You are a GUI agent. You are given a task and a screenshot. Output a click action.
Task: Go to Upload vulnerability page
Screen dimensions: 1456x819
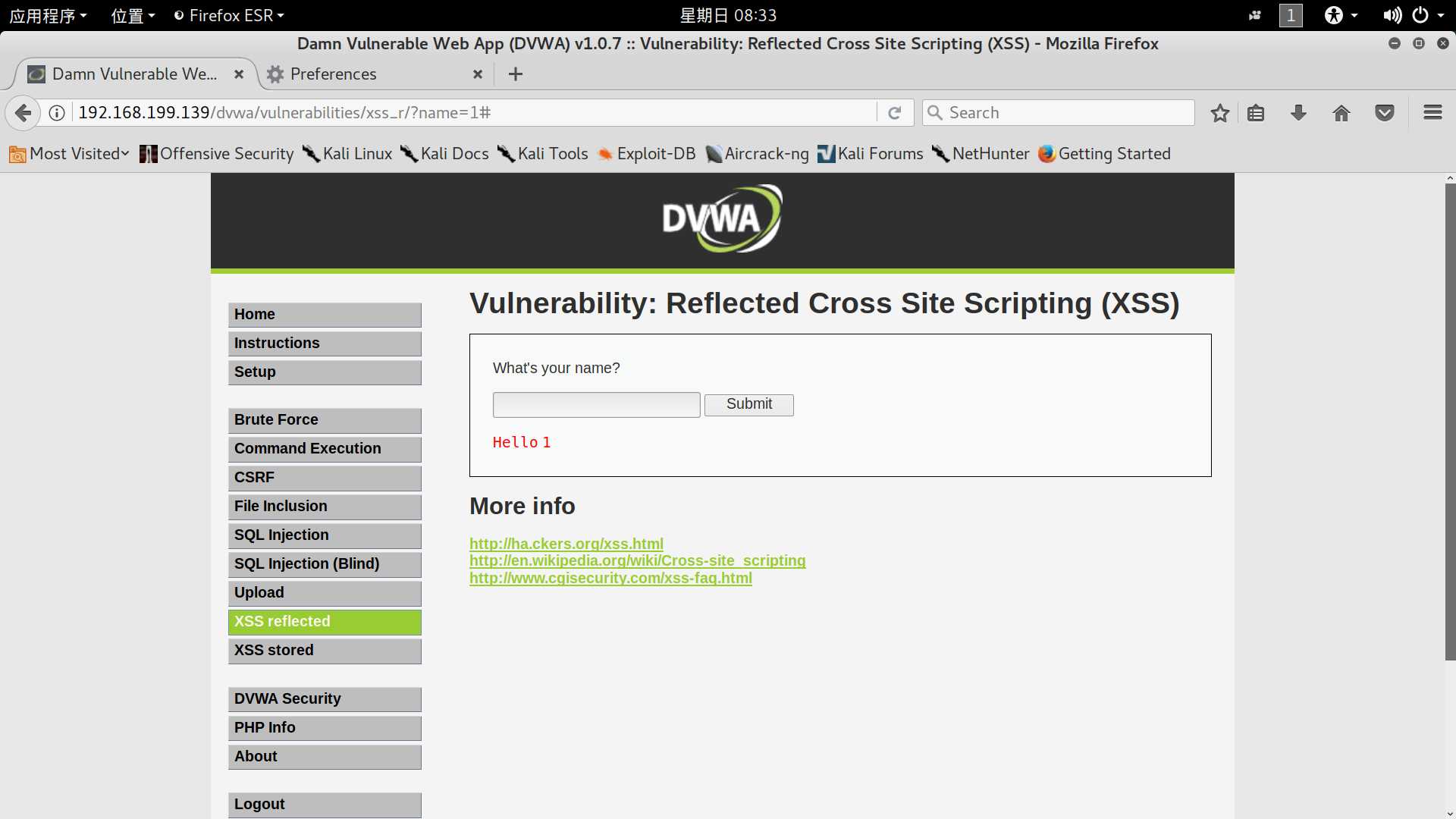click(x=325, y=593)
